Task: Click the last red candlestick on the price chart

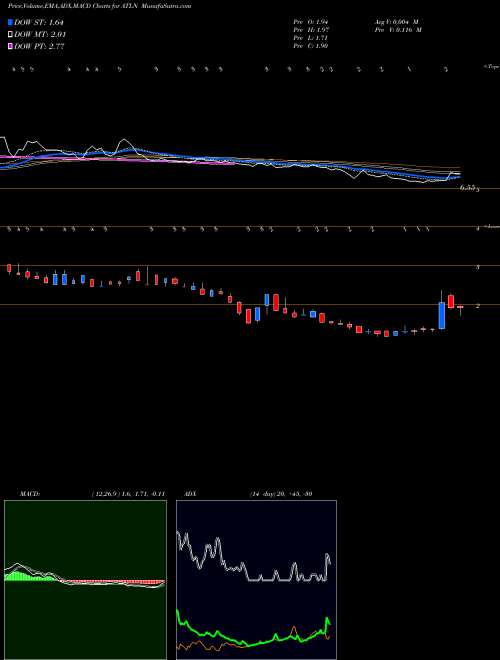Action: 460,307
